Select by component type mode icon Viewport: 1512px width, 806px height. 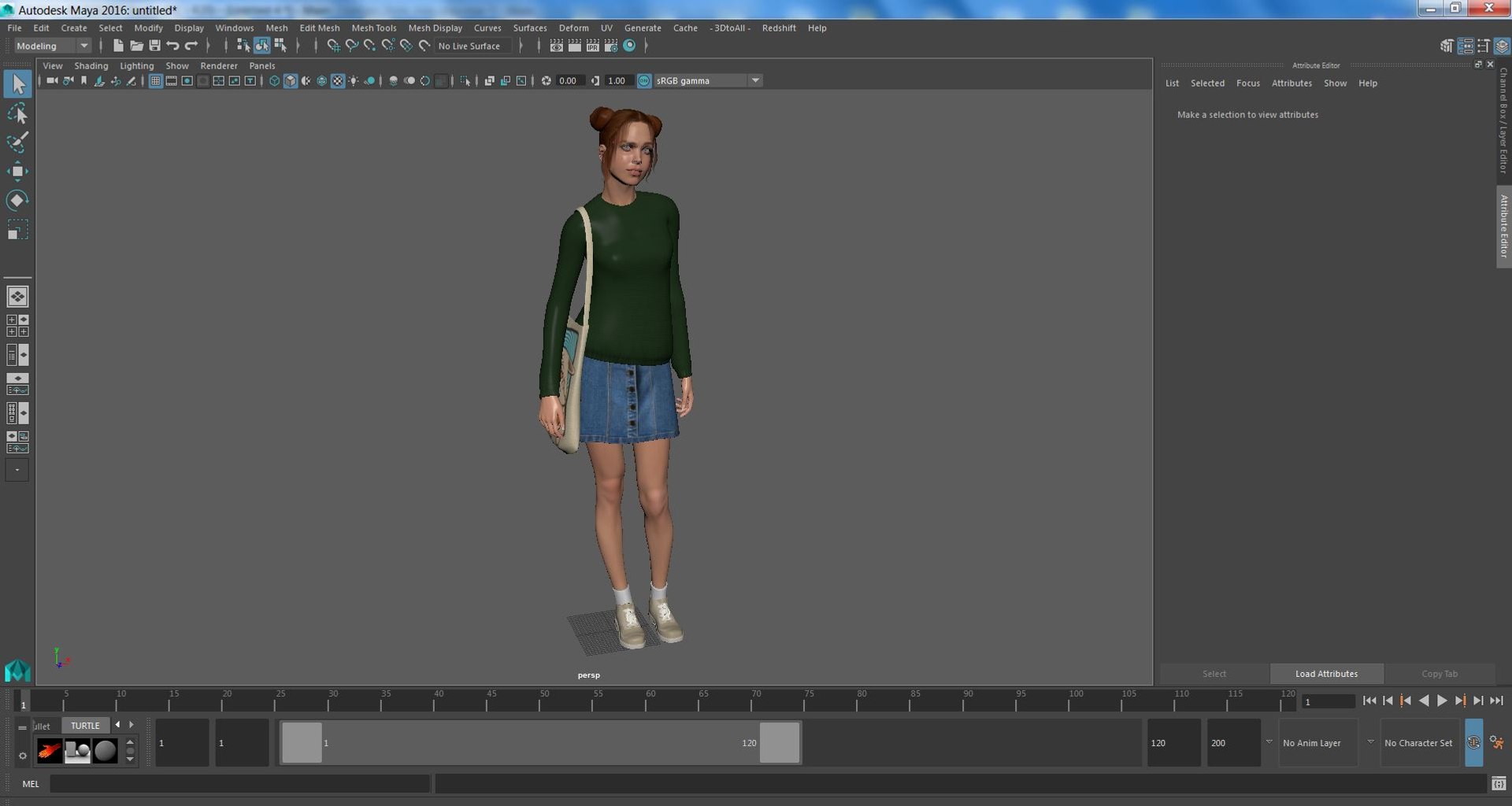point(280,46)
